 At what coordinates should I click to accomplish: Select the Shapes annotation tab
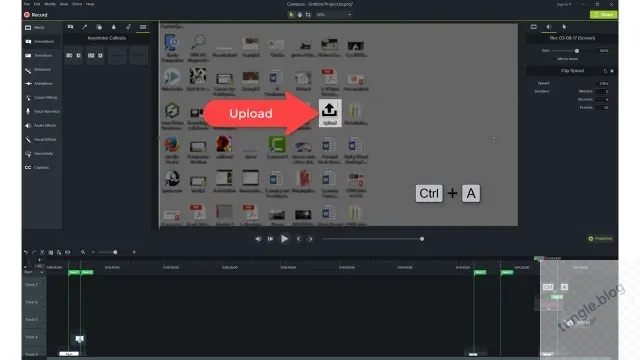click(99, 27)
